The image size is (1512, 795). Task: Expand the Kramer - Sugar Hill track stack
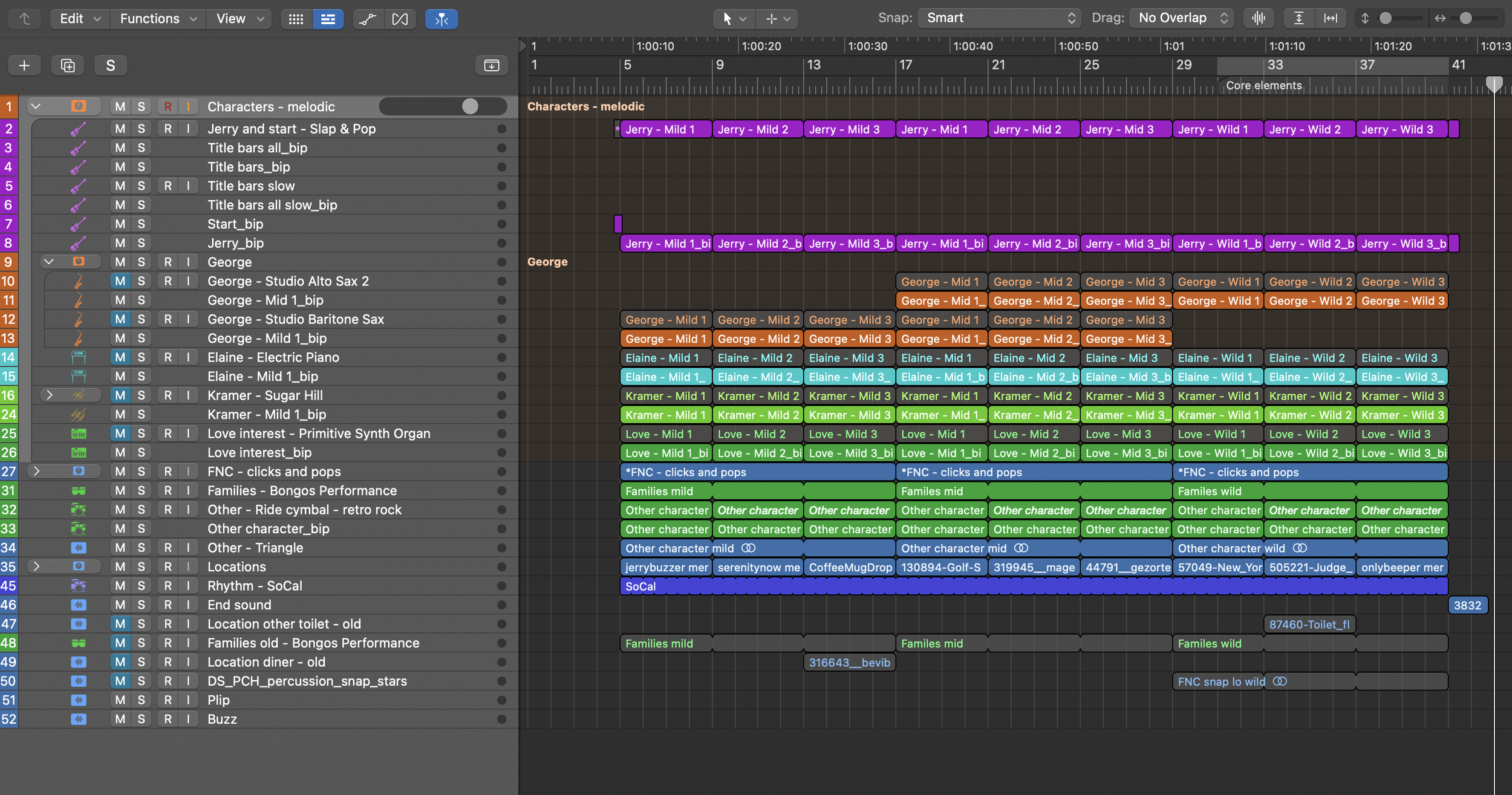pos(49,395)
